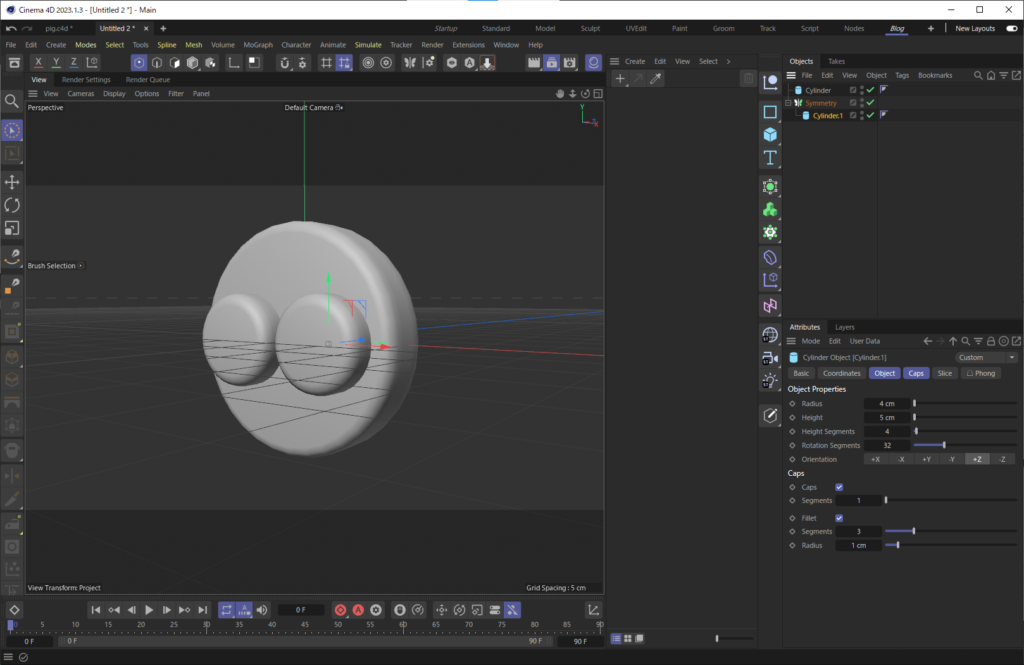Disable the Caps checkbox in Object Properties
Screen dimensions: 1024x665
[x=838, y=486]
